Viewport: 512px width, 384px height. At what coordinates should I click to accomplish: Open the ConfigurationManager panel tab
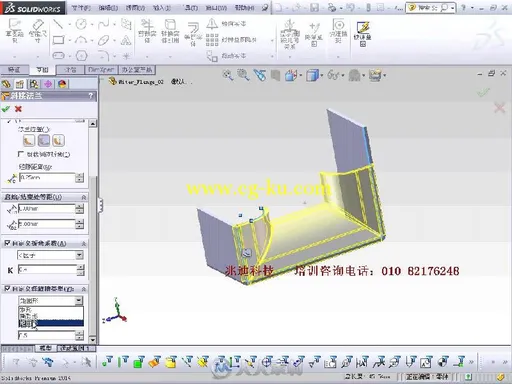click(x=34, y=84)
